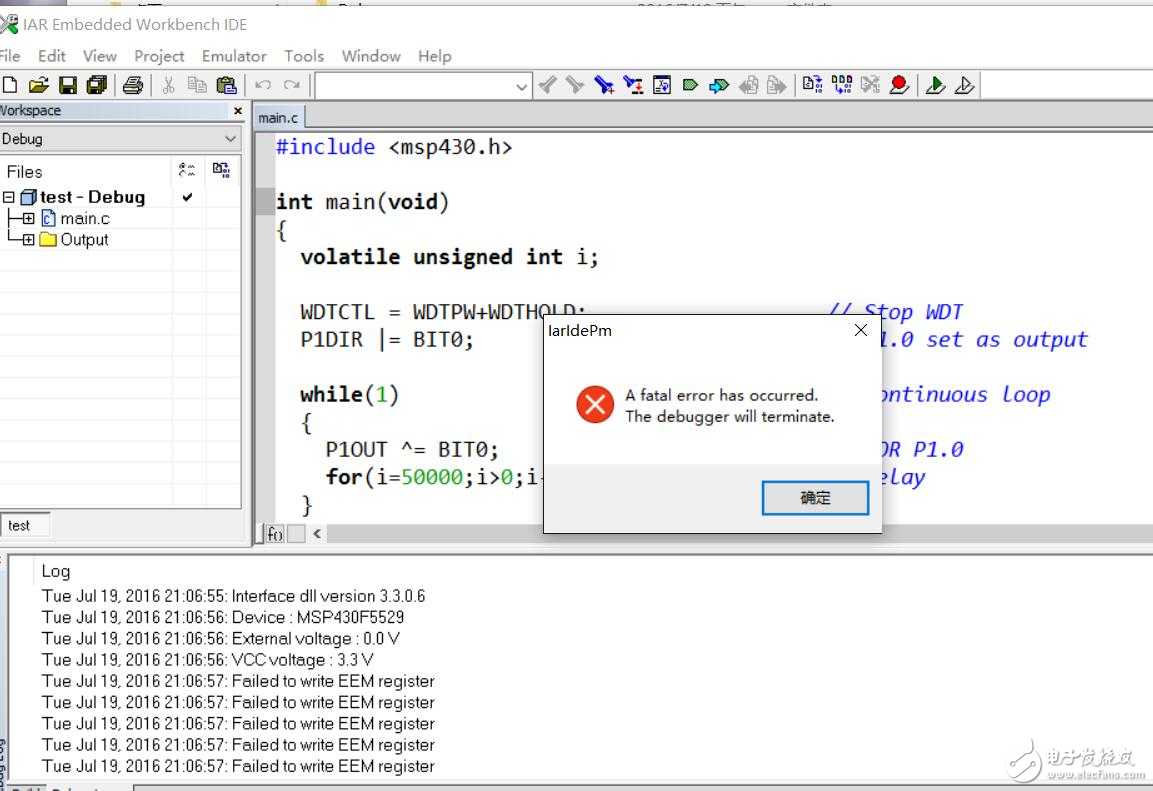This screenshot has height=791, width=1153.
Task: Make the project build
Action: click(841, 85)
